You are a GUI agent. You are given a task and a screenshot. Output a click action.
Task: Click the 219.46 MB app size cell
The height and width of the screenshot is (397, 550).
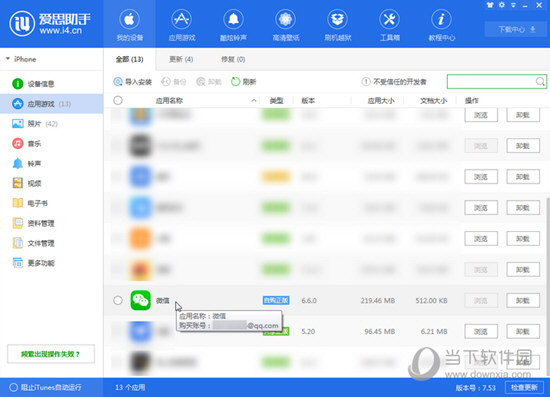[378, 301]
